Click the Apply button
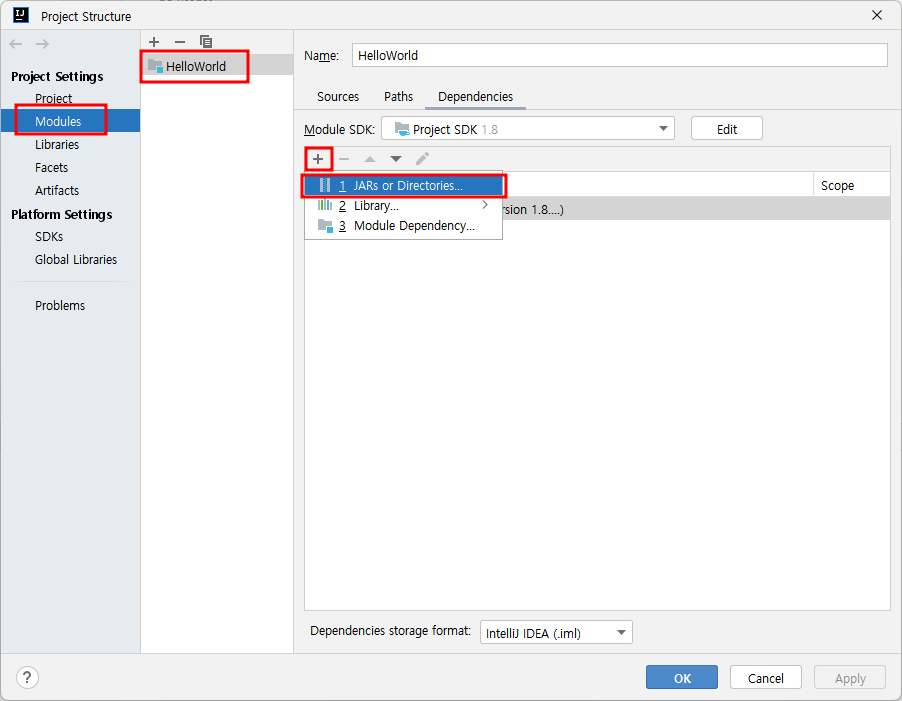The image size is (902, 701). 850,677
